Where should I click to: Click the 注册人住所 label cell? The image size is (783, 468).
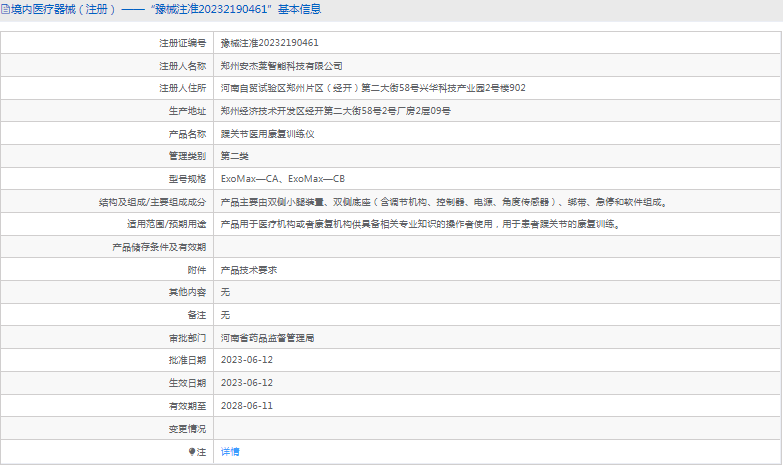pos(107,88)
